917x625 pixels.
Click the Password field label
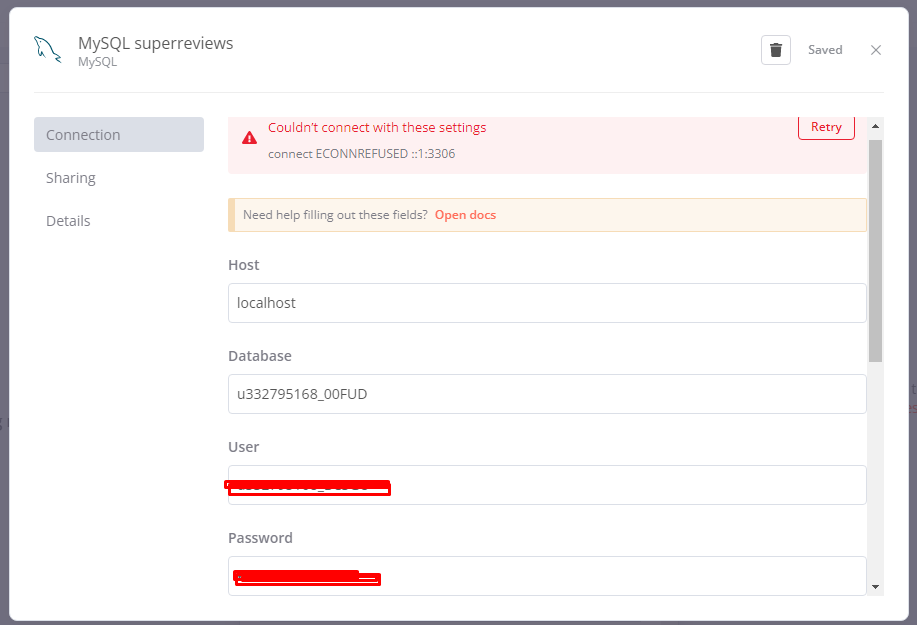coord(260,538)
